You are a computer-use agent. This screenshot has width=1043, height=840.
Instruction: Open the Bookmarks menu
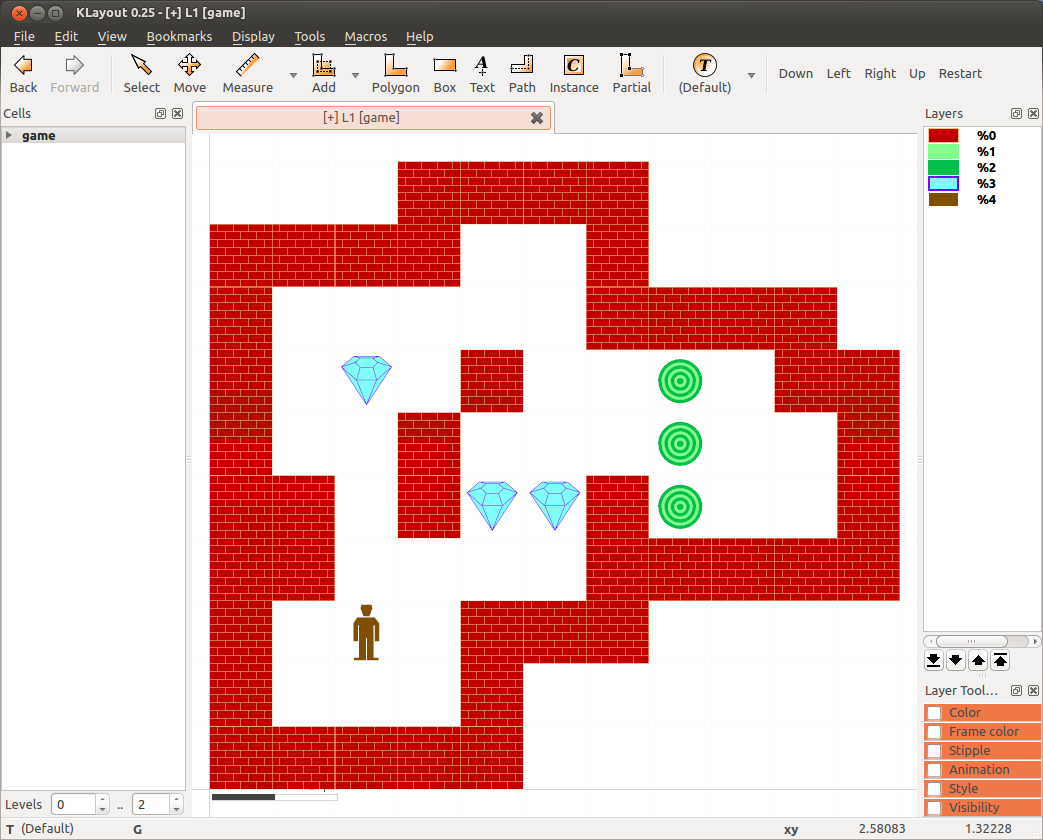pos(179,36)
